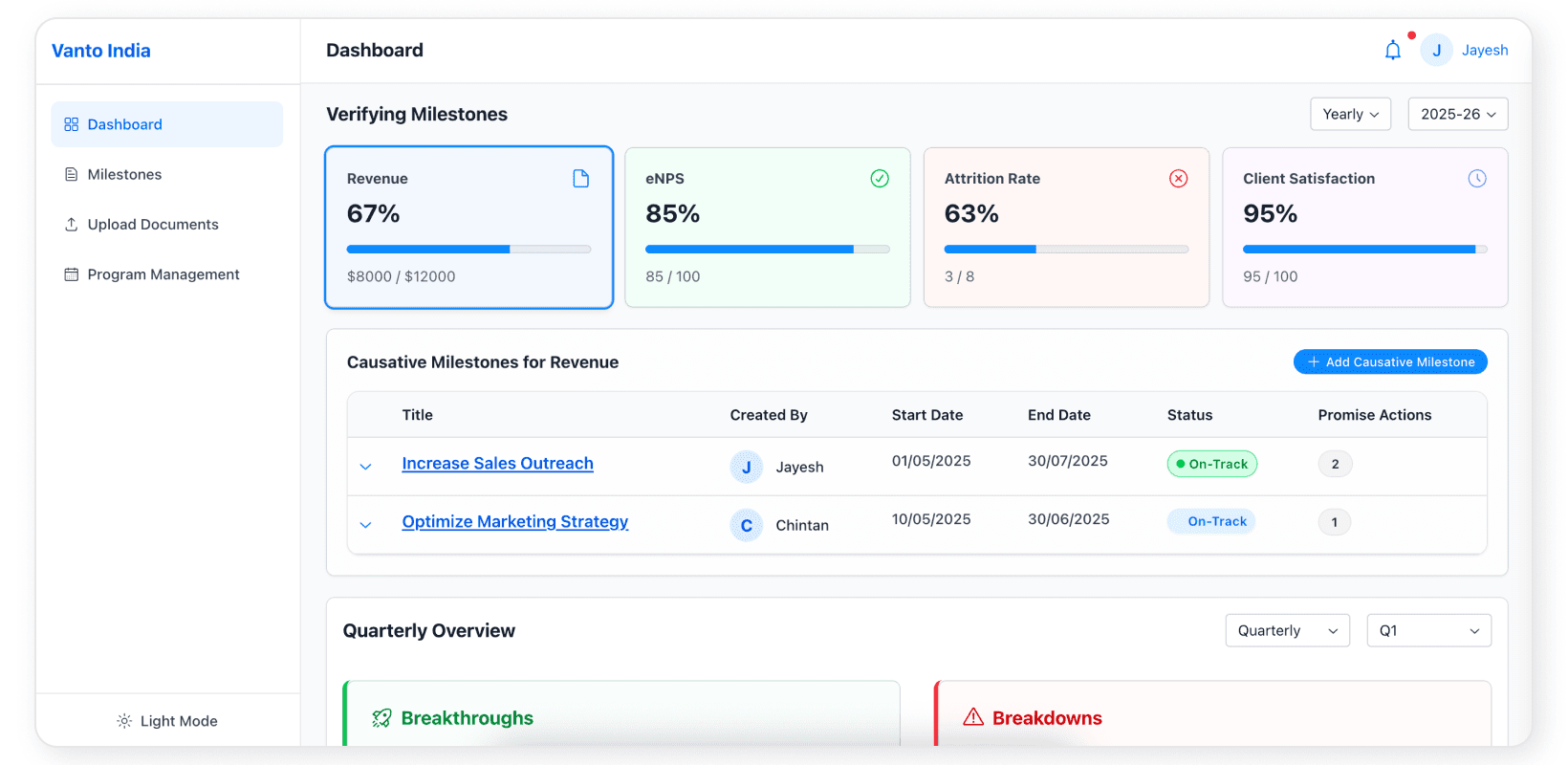
Task: Click Jayesh's avatar in Increase Sales Outreach row
Action: 747,467
